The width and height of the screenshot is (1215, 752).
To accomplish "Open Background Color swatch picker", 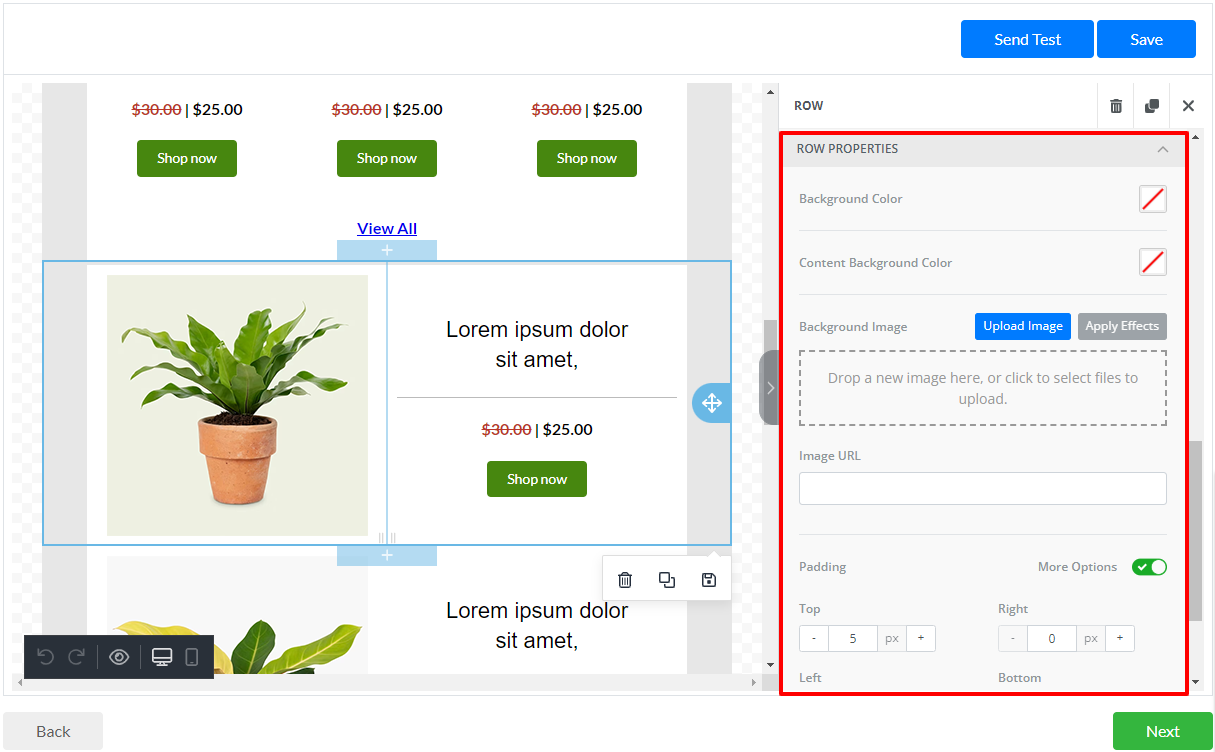I will tap(1152, 199).
